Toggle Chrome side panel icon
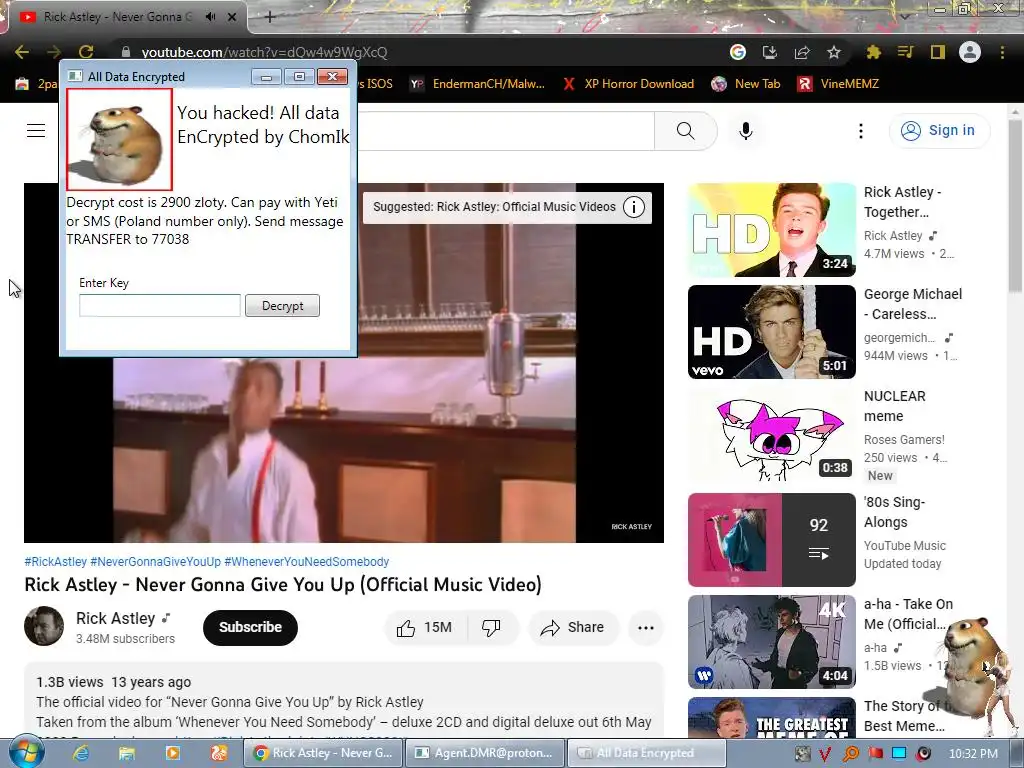This screenshot has width=1024, height=768. click(x=938, y=52)
